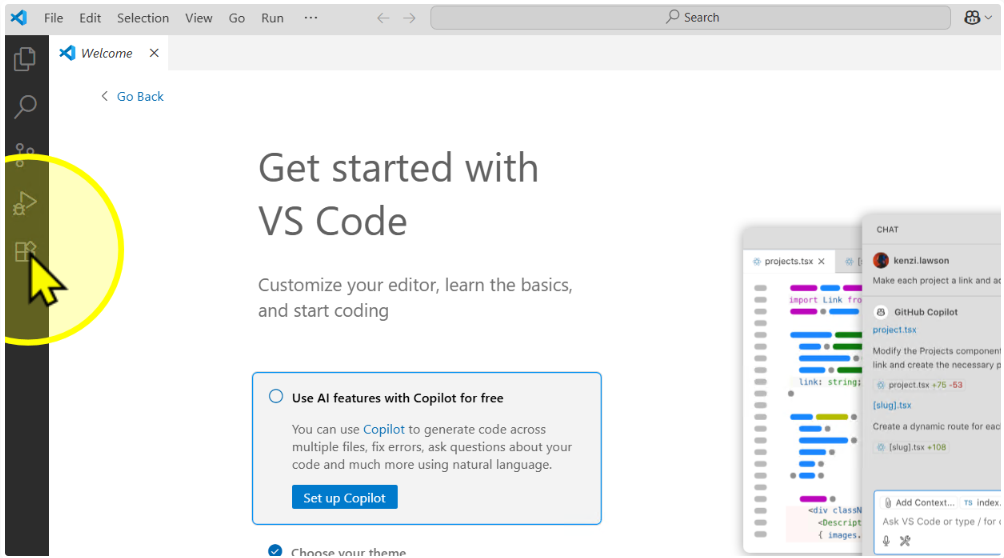
Task: Navigate forward using the right arrow
Action: tap(409, 18)
